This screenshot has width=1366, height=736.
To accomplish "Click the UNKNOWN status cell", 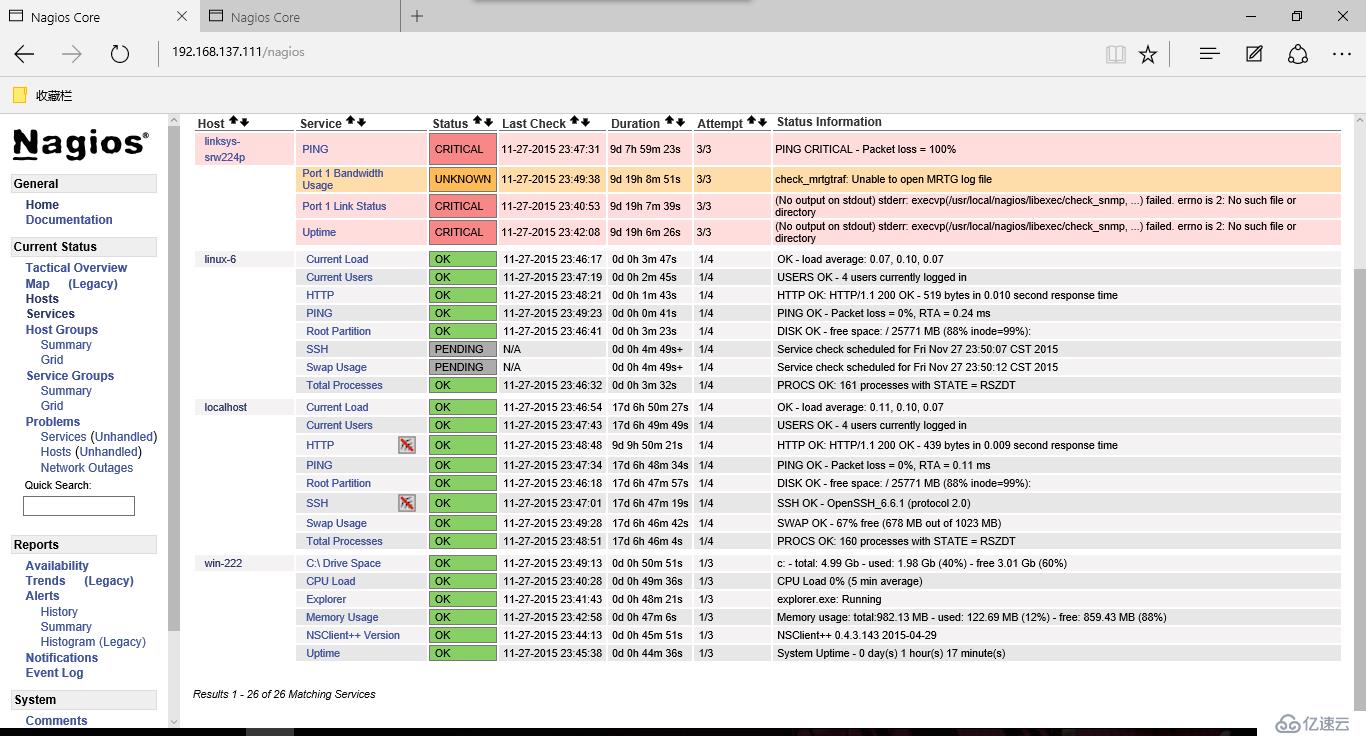I will [x=463, y=179].
